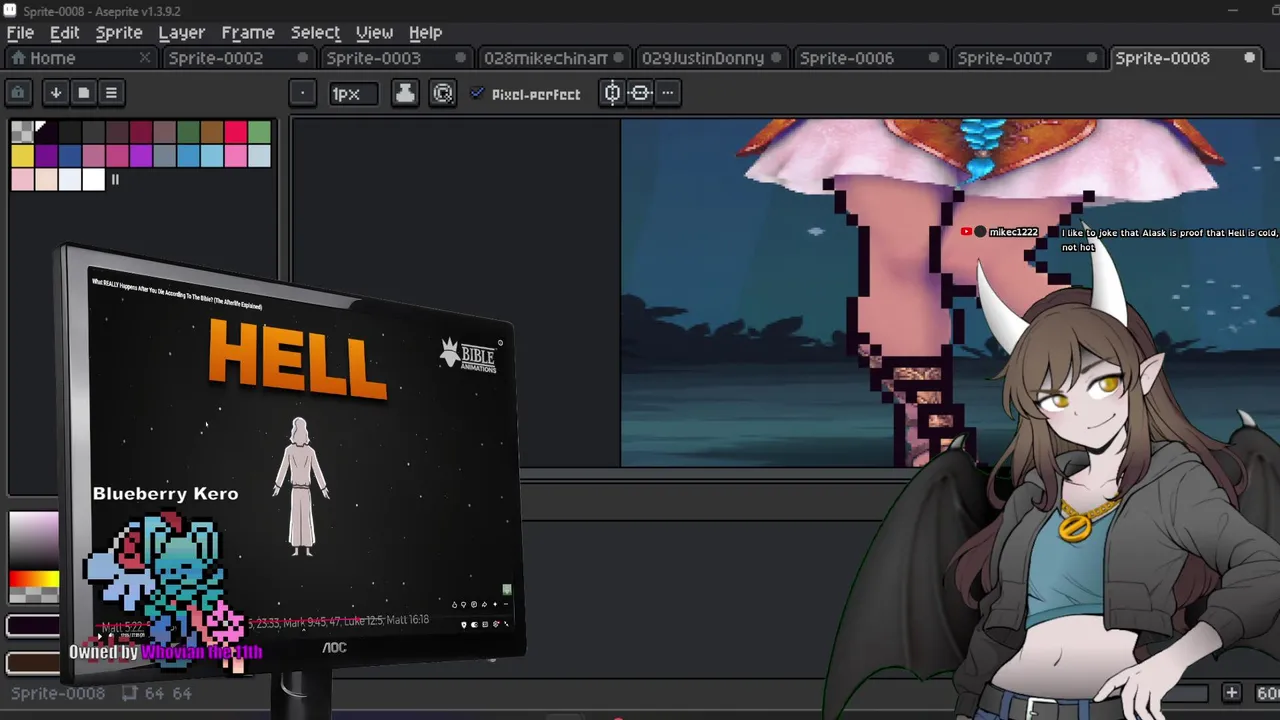
Task: Close the Sprite-0003 tab via its dot
Action: pos(461,58)
